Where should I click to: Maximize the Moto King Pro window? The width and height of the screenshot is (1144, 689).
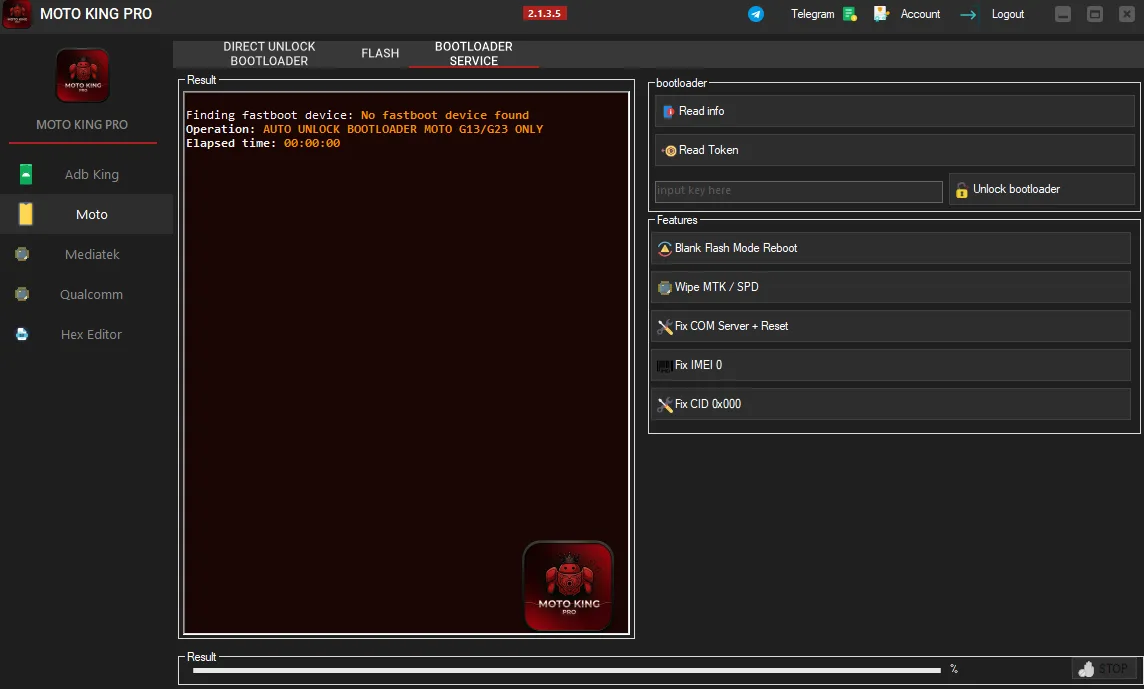[x=1095, y=14]
